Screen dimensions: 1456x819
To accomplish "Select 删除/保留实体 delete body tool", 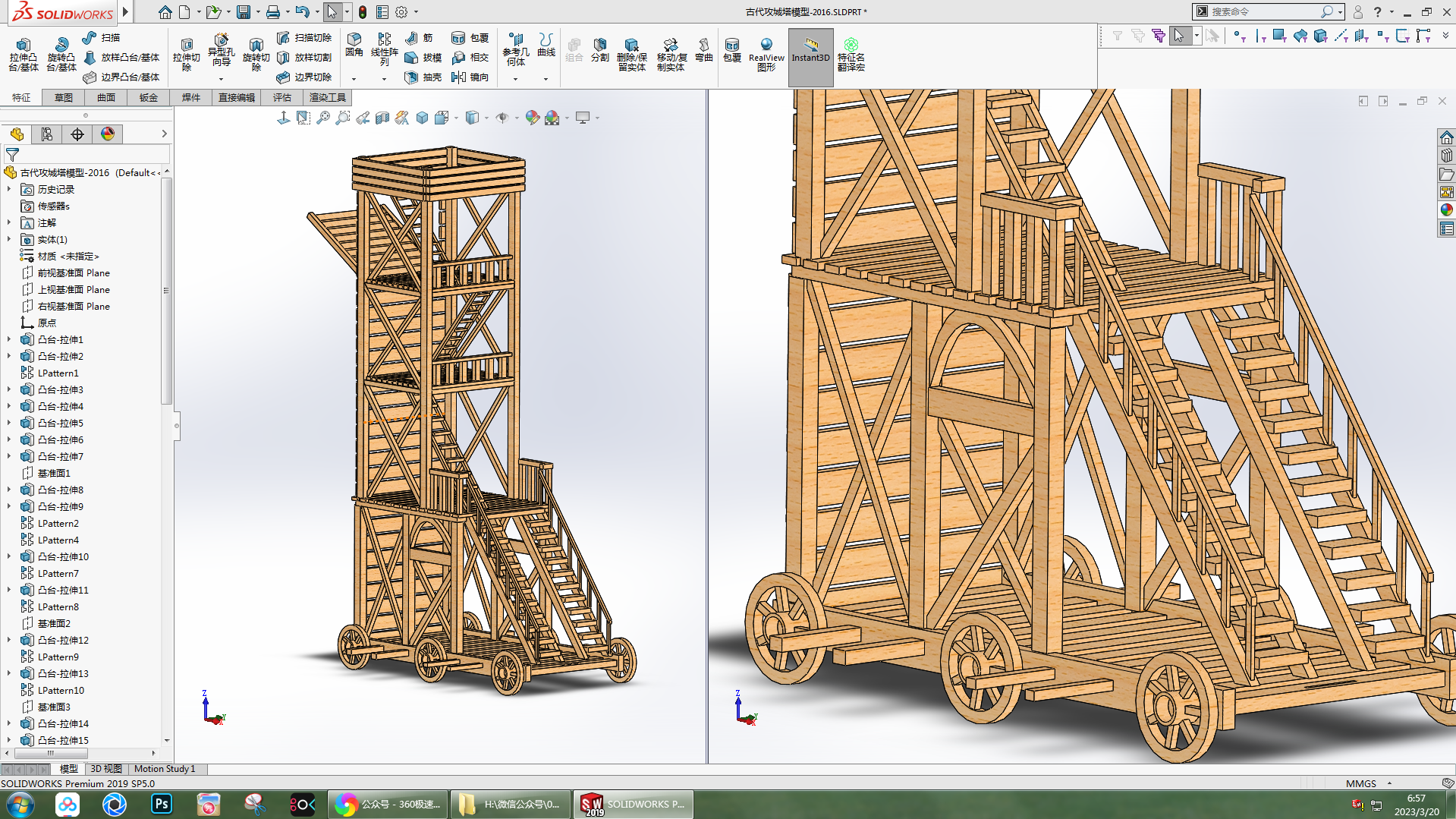I will [631, 55].
